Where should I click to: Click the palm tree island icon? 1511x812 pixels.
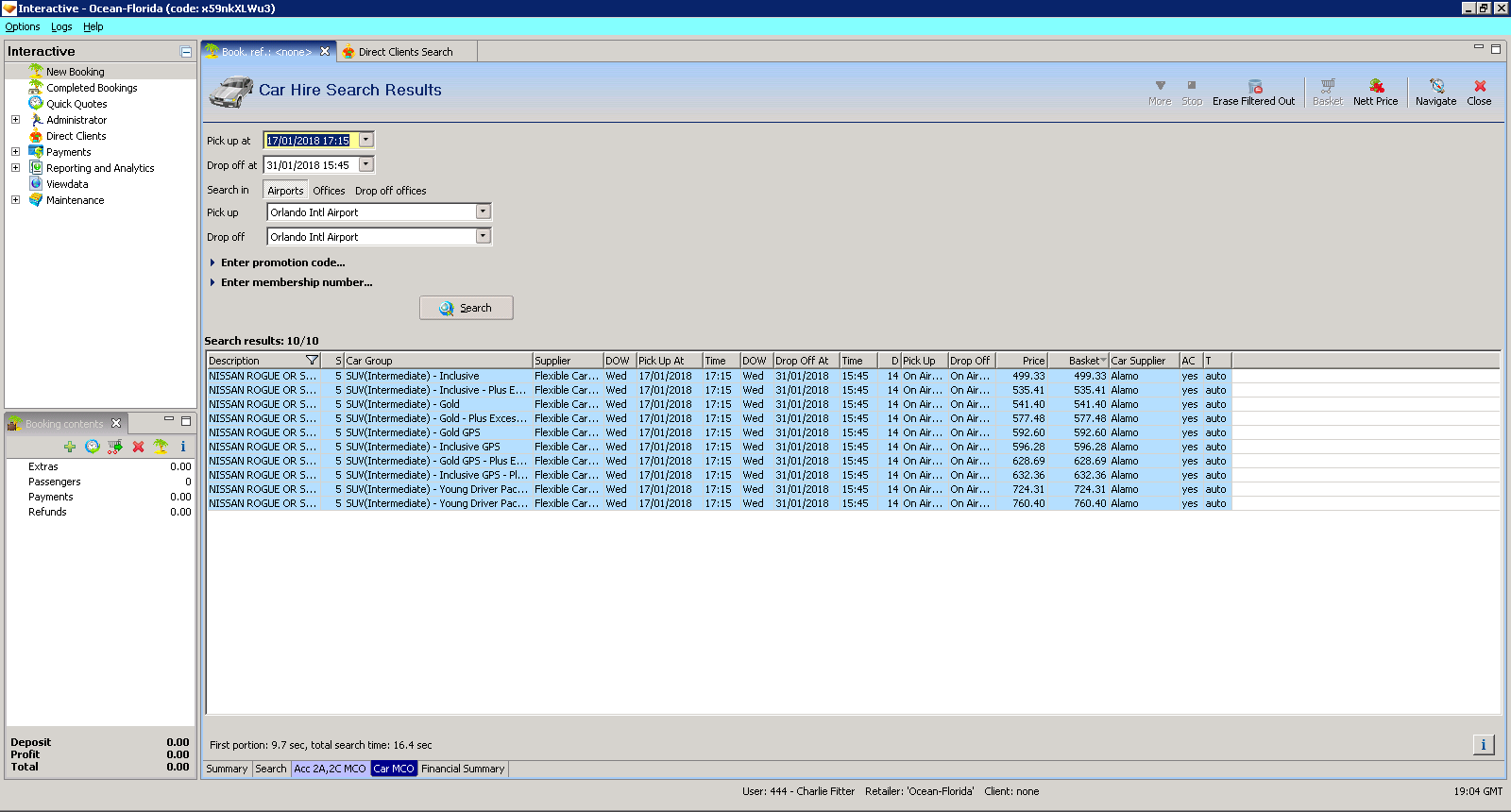[161, 447]
